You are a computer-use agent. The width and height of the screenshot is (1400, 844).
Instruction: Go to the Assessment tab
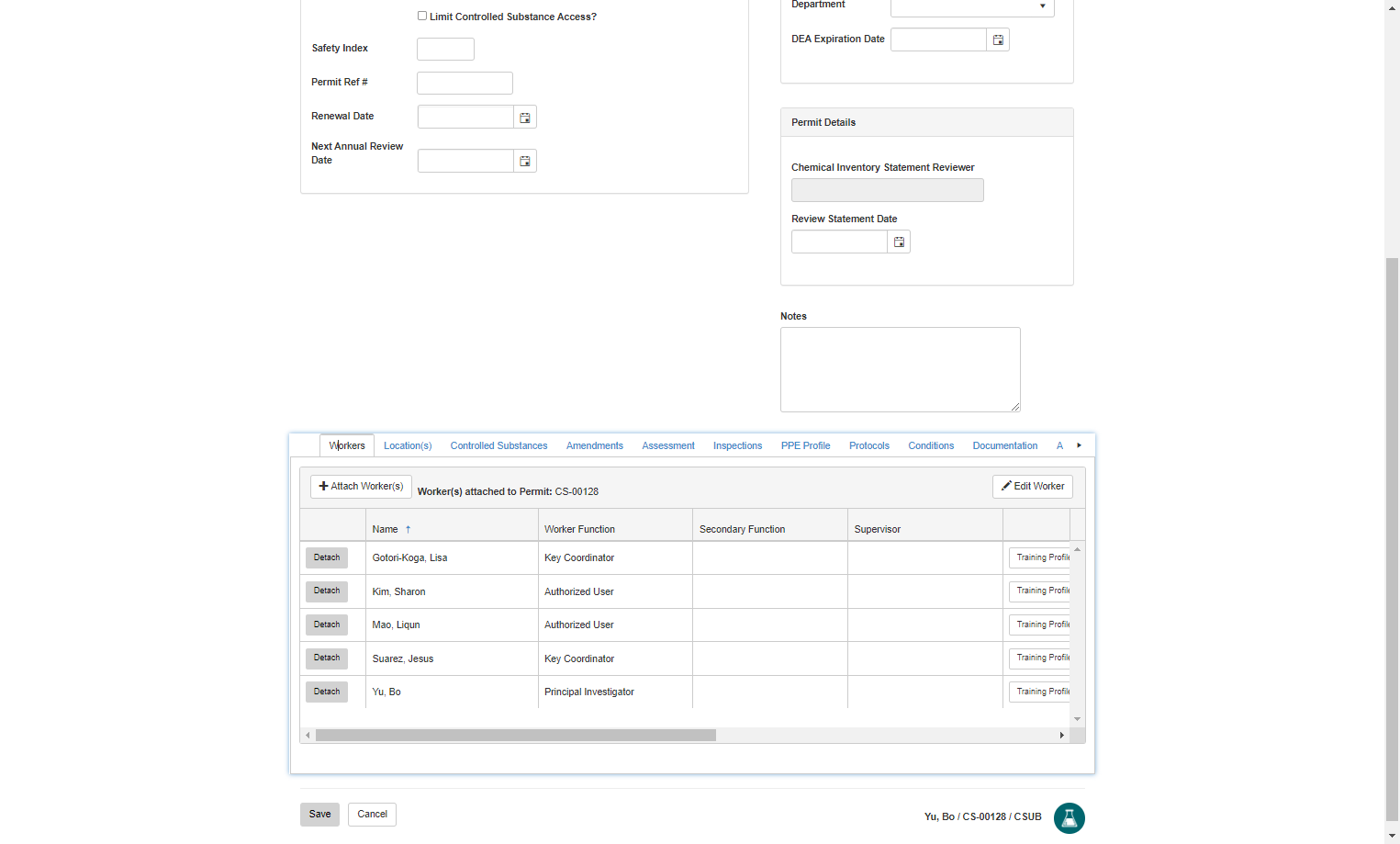pyautogui.click(x=668, y=446)
